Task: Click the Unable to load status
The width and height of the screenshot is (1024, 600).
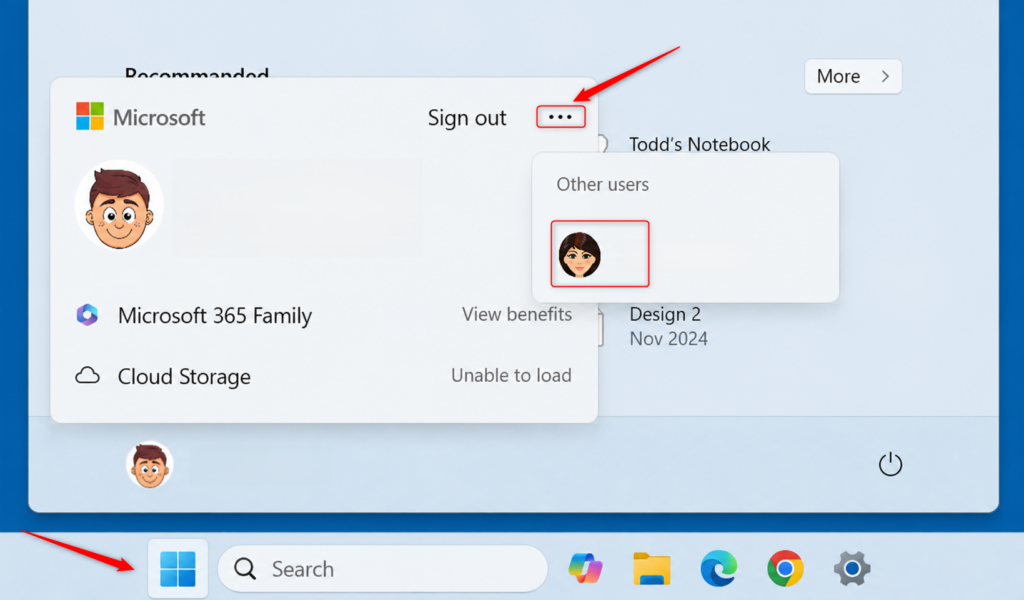Action: coord(511,375)
